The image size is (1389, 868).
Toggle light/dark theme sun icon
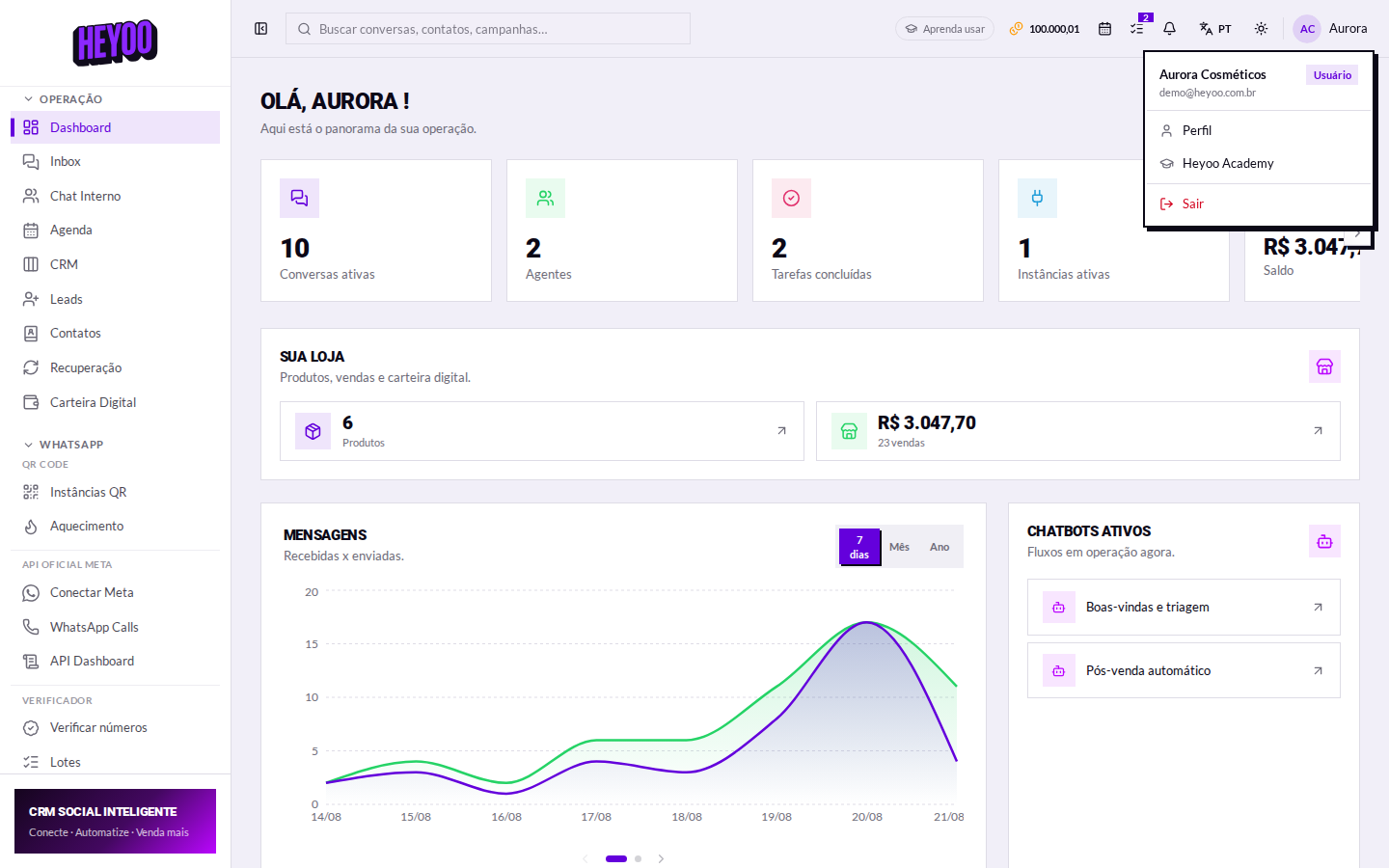pos(1261,29)
